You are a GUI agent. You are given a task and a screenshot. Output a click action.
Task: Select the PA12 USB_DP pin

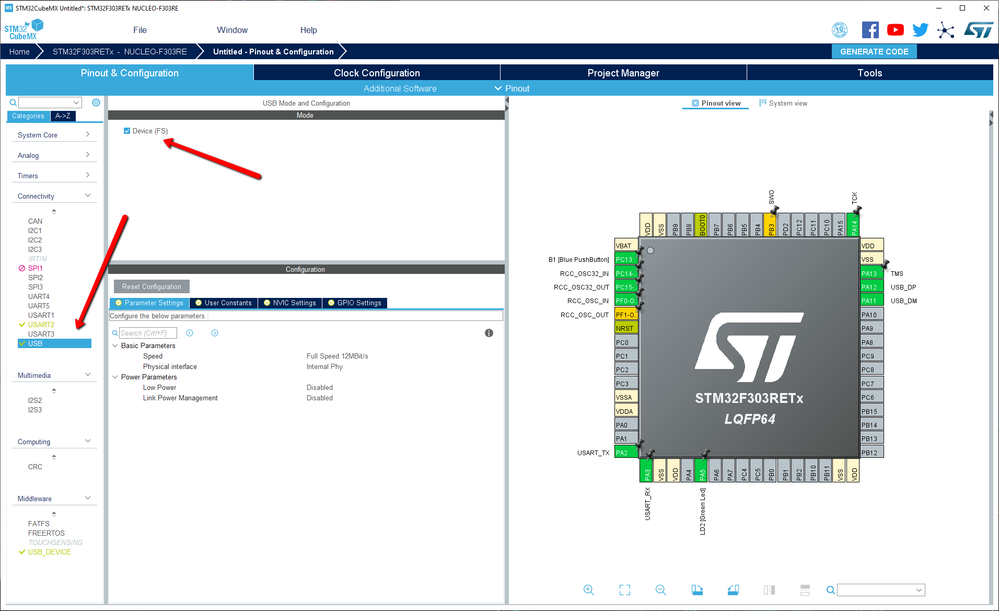click(x=872, y=287)
